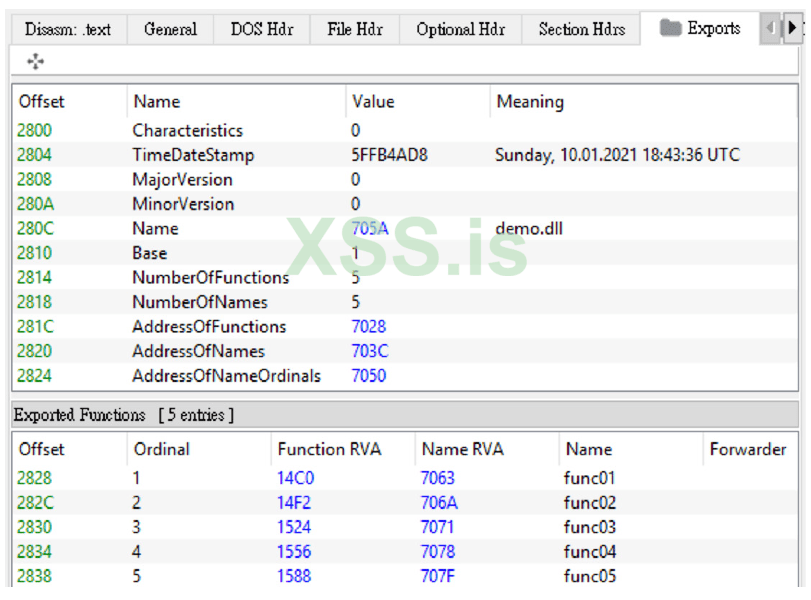Screen dimensions: 811x600
Task: Select offset 2800 cell
Action: coord(34,130)
